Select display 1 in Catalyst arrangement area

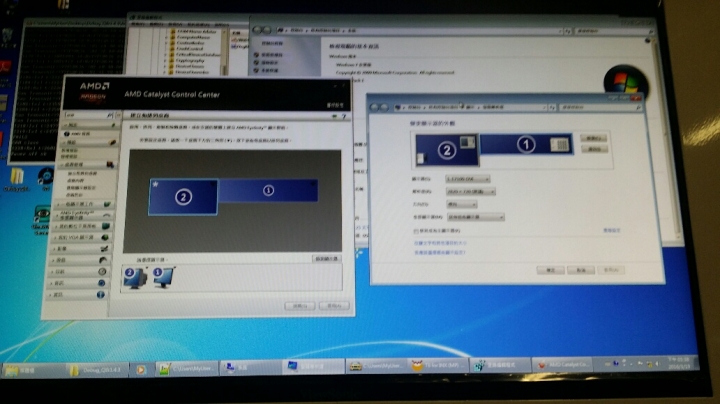click(268, 190)
